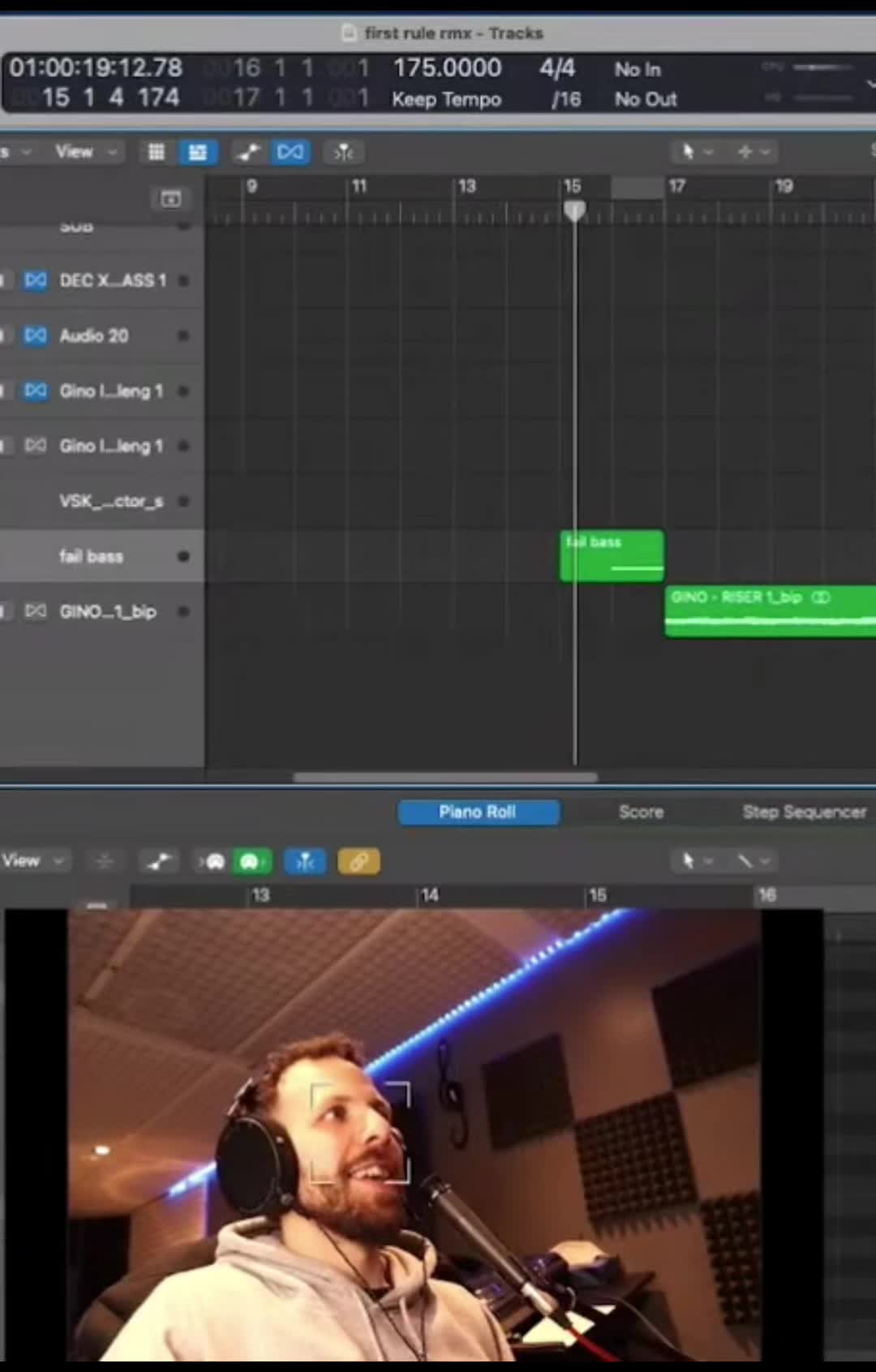
Task: Open the pointer tool menu in Tracks area
Action: point(695,152)
